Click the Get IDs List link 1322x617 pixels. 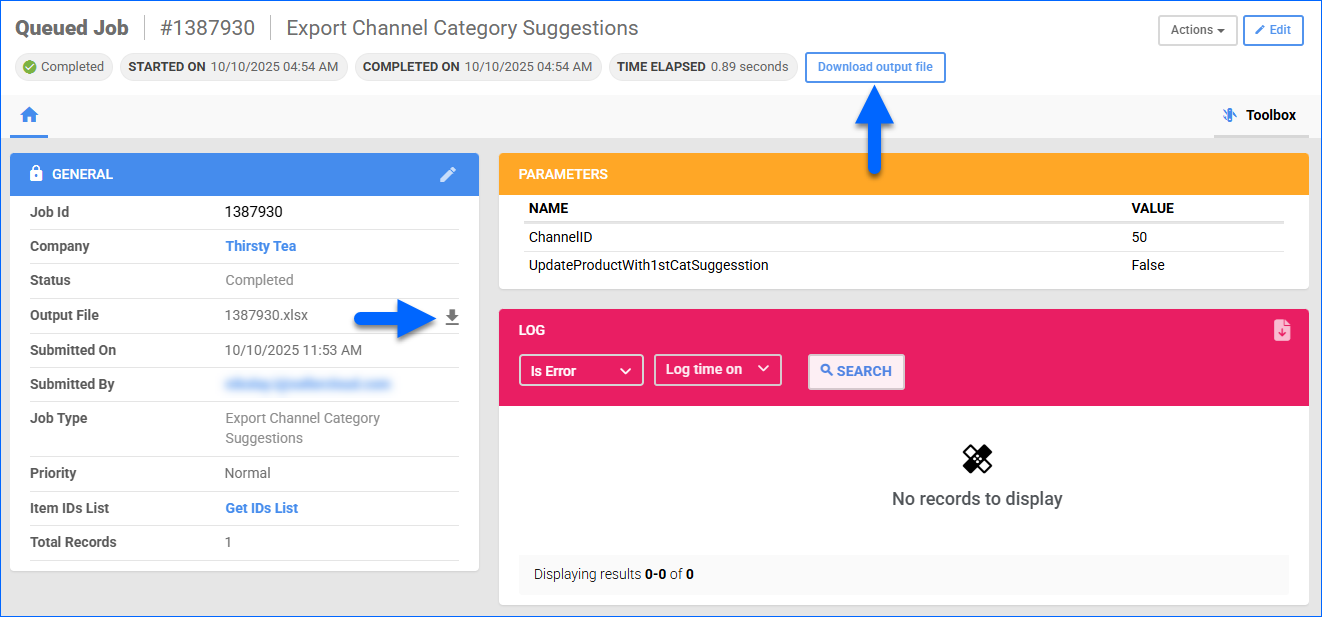point(261,508)
